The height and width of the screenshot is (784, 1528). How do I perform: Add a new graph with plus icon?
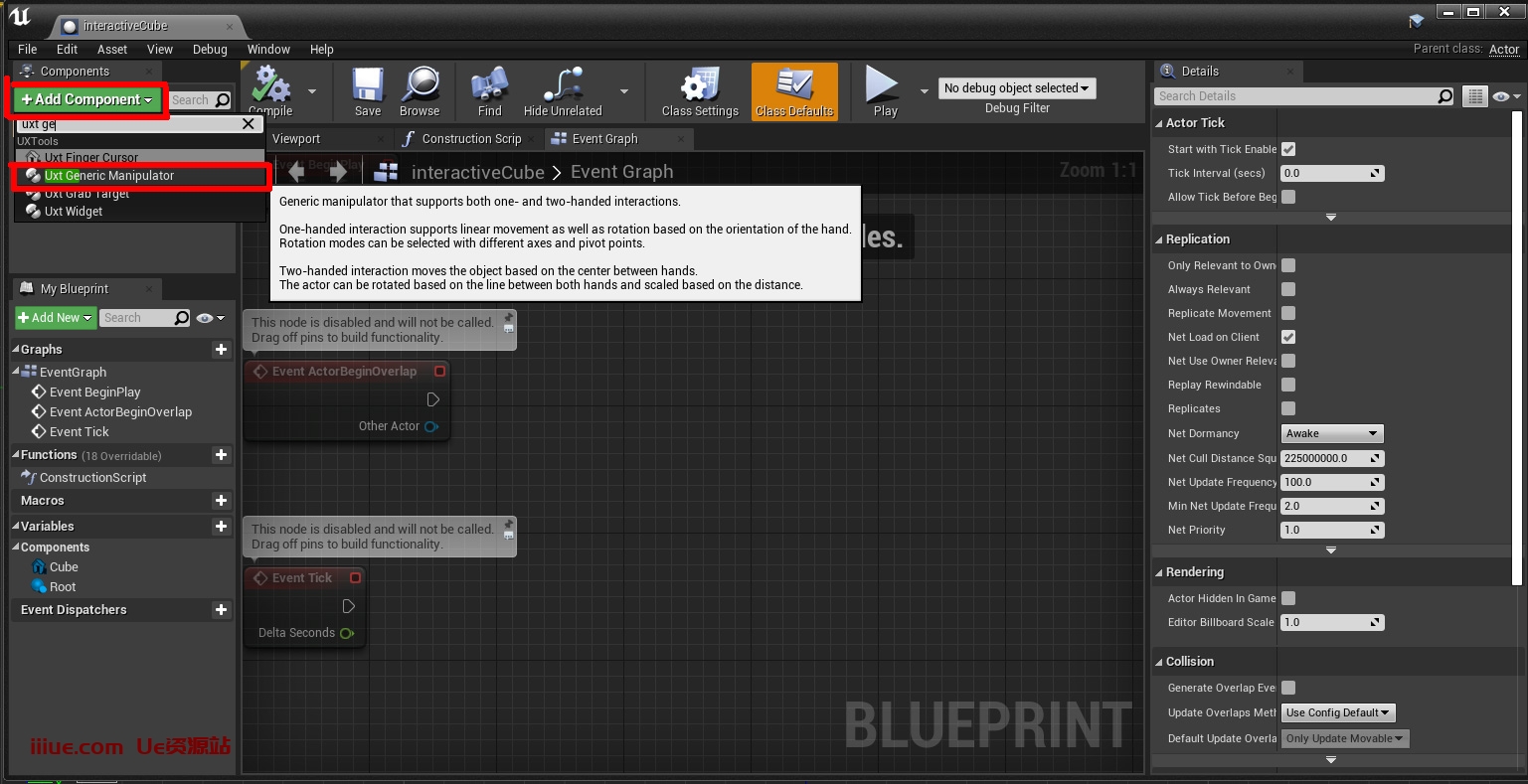(x=221, y=350)
